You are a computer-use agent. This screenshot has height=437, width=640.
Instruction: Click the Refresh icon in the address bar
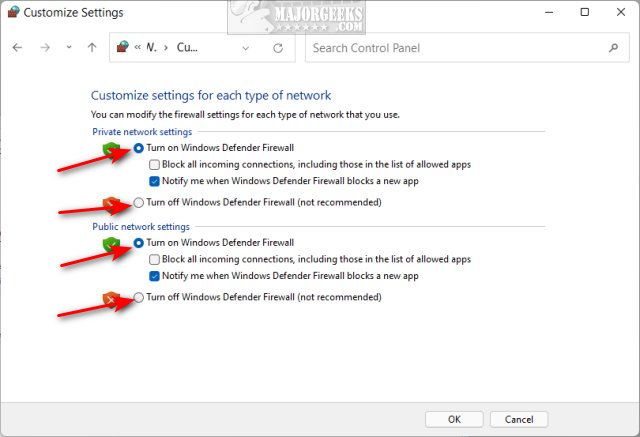pos(278,48)
